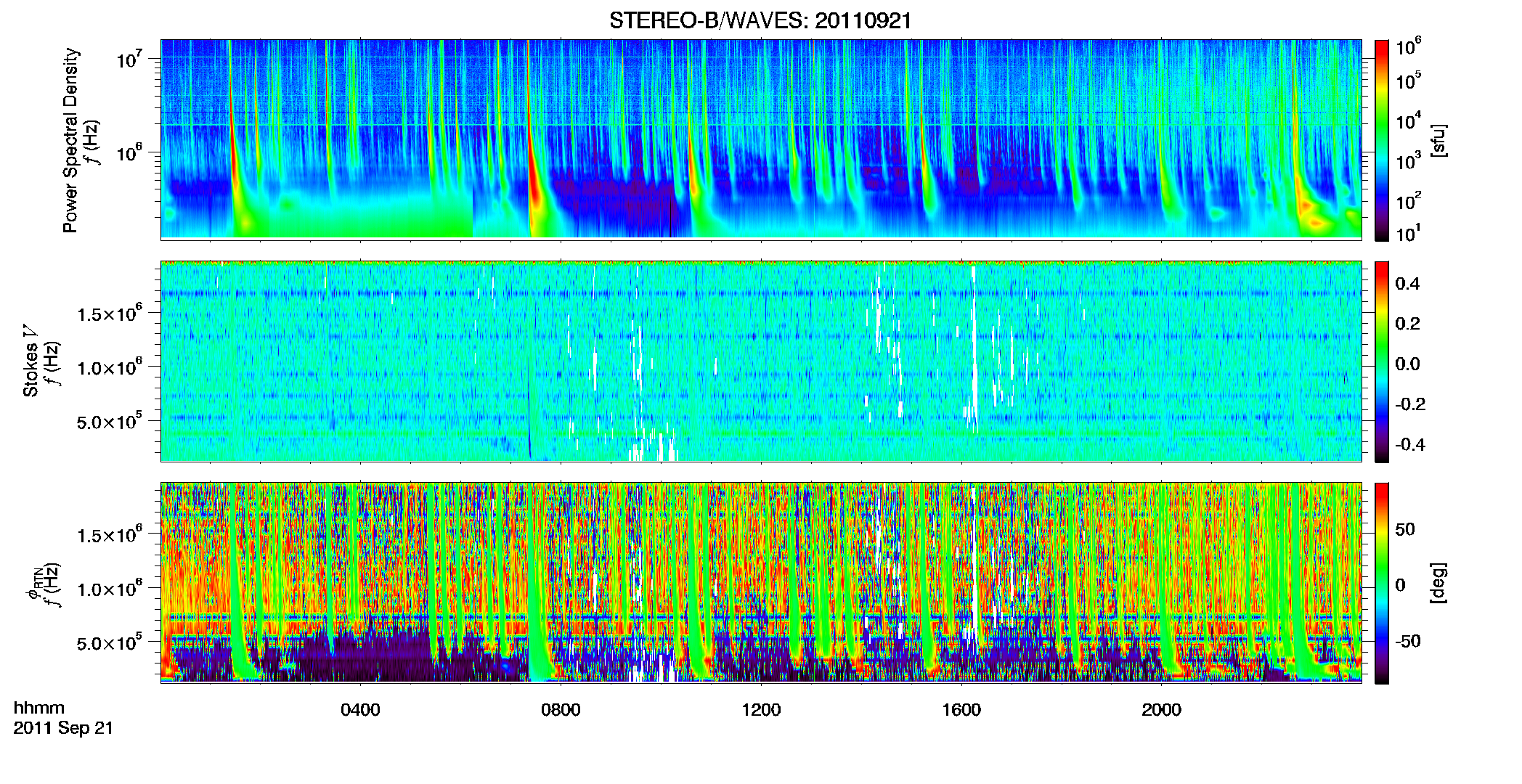Click the -0.2 value on Stokes colorbar

tap(1410, 404)
